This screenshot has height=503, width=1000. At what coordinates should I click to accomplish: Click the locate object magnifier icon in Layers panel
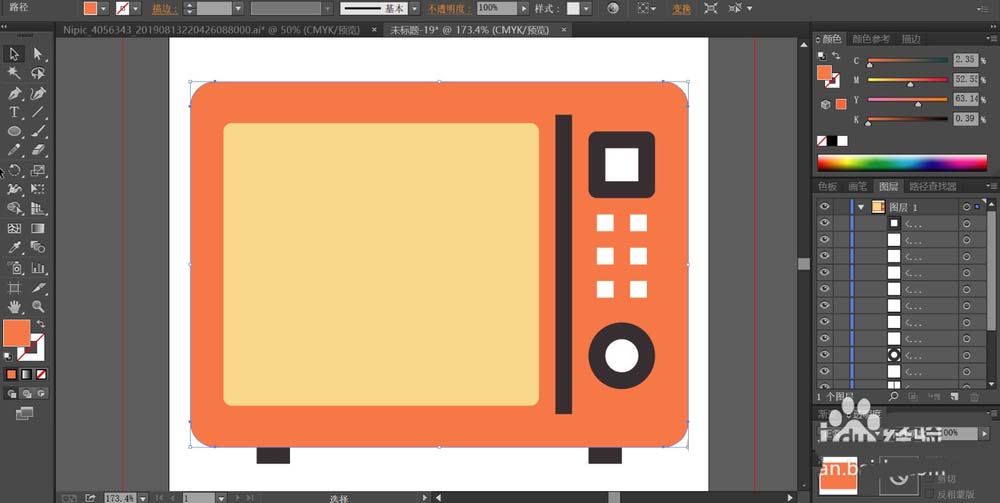coord(893,397)
